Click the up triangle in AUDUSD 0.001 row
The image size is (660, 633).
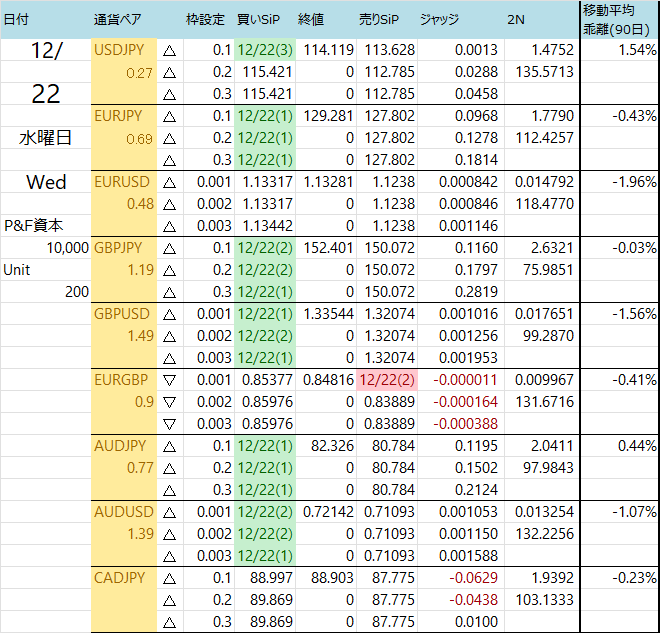(x=169, y=513)
